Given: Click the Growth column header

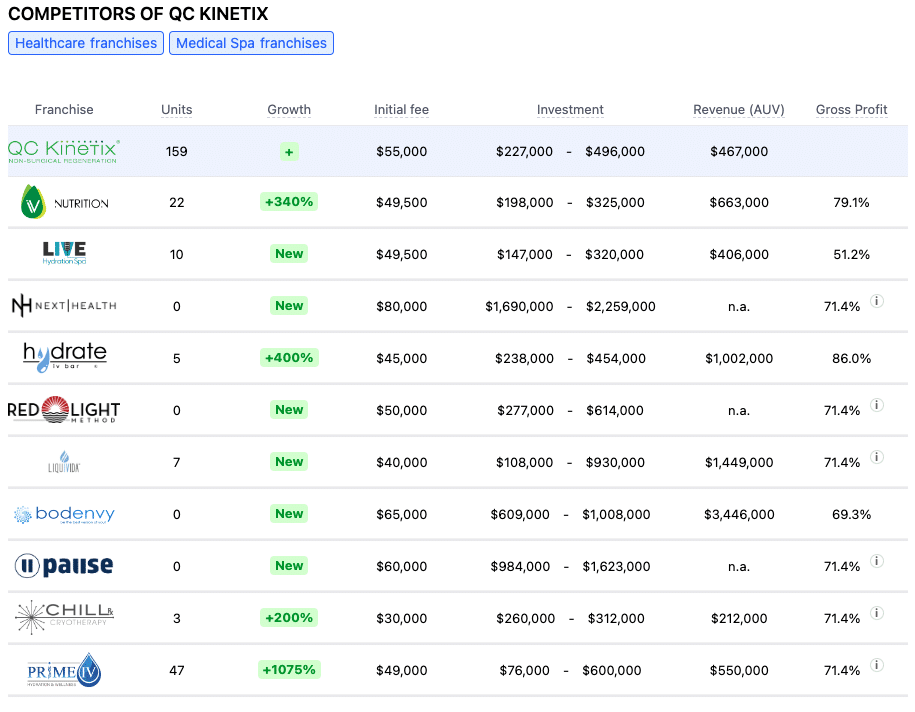Looking at the screenshot, I should 289,110.
